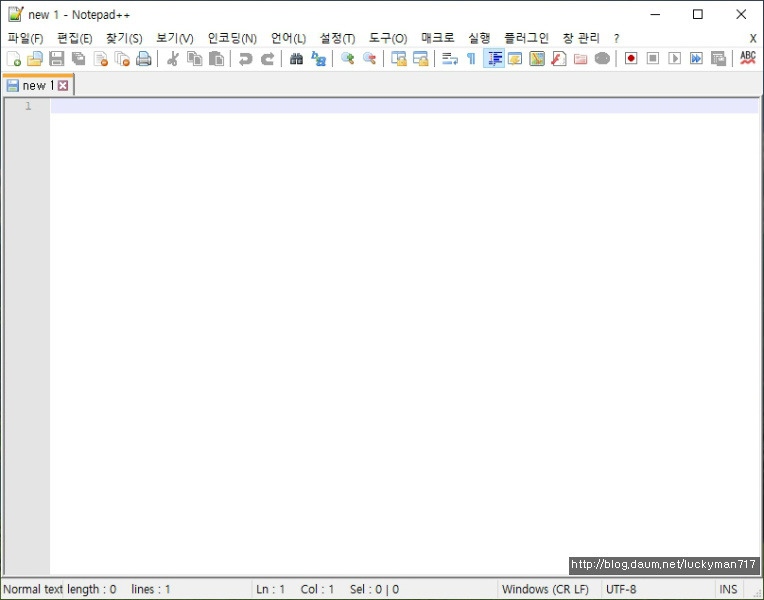Open the Function List icon
The width and height of the screenshot is (764, 600).
point(558,58)
